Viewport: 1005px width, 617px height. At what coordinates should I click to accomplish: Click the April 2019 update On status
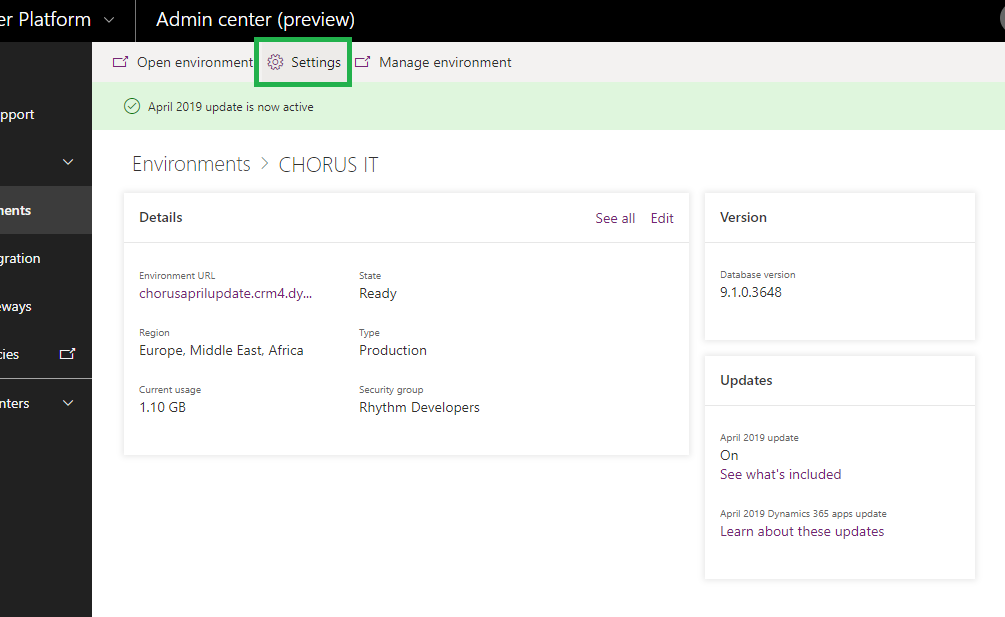point(729,455)
